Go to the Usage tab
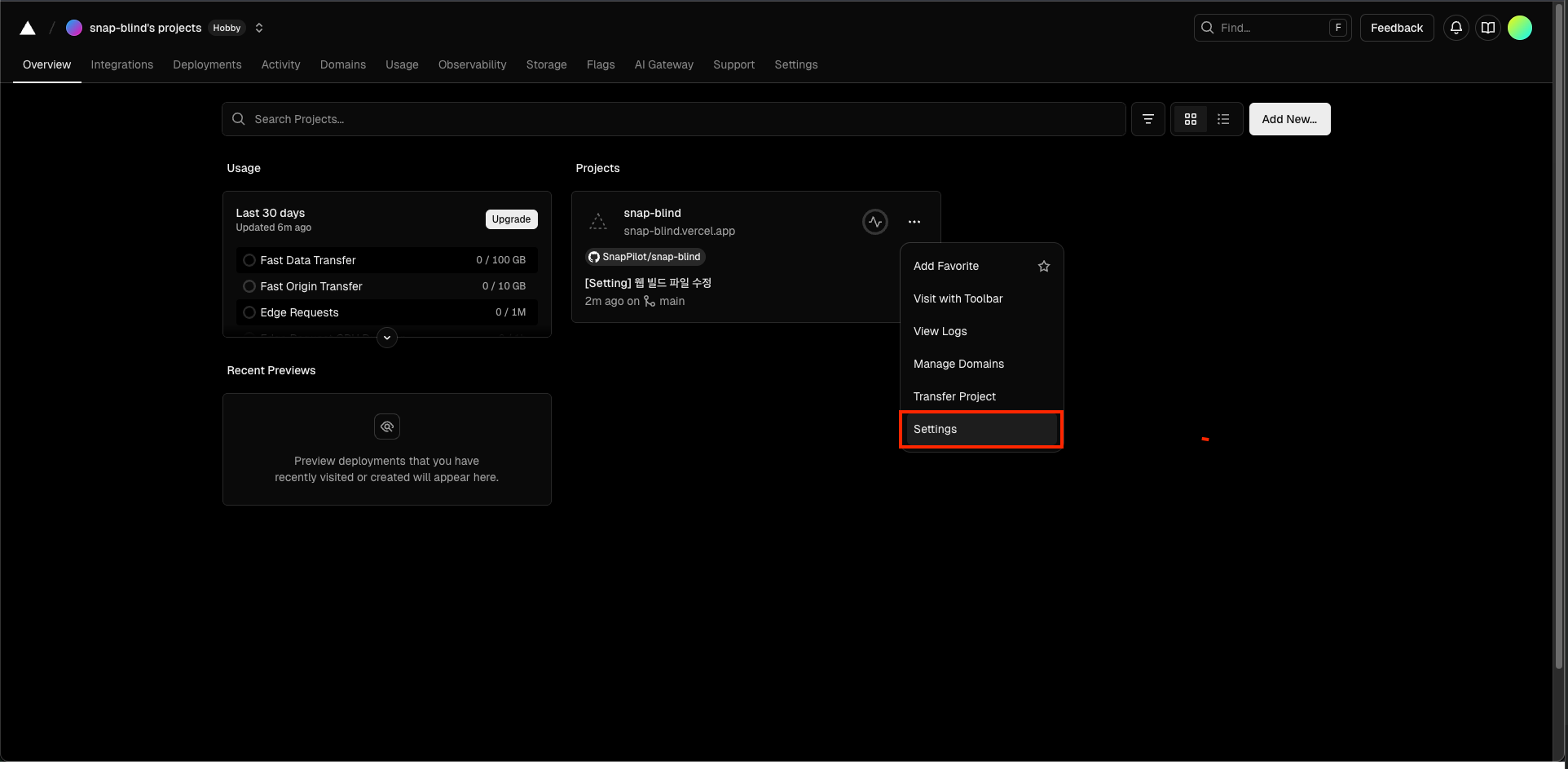The image size is (1568, 769). [x=402, y=64]
